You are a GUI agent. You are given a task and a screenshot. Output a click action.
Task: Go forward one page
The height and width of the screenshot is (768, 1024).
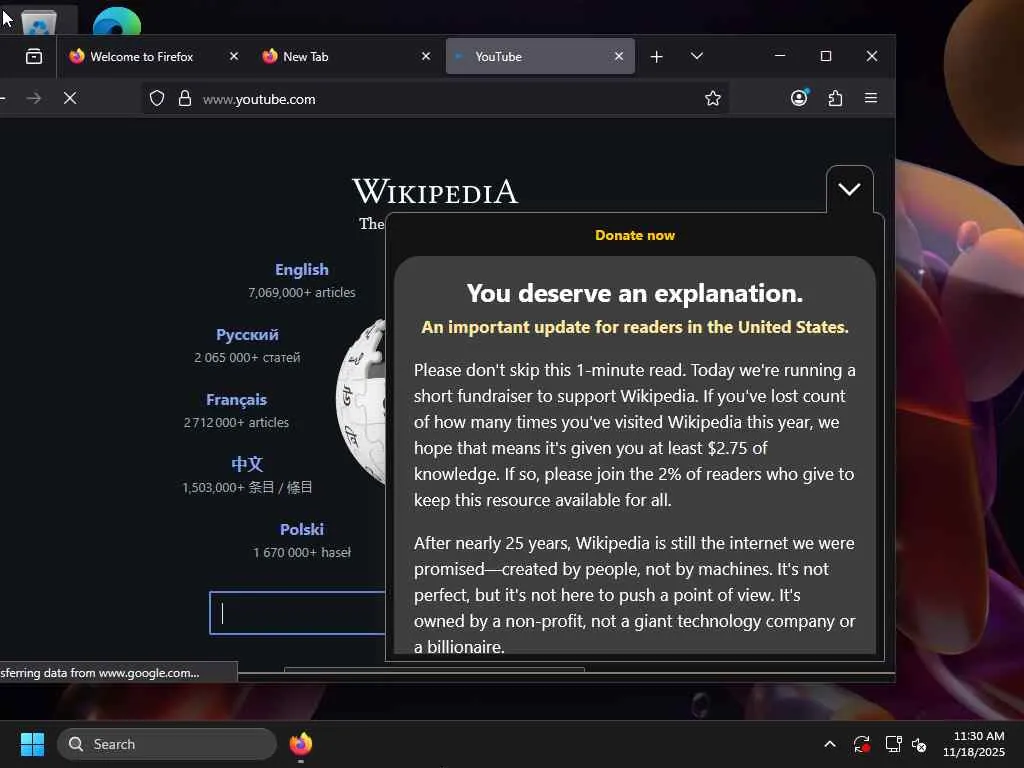34,99
